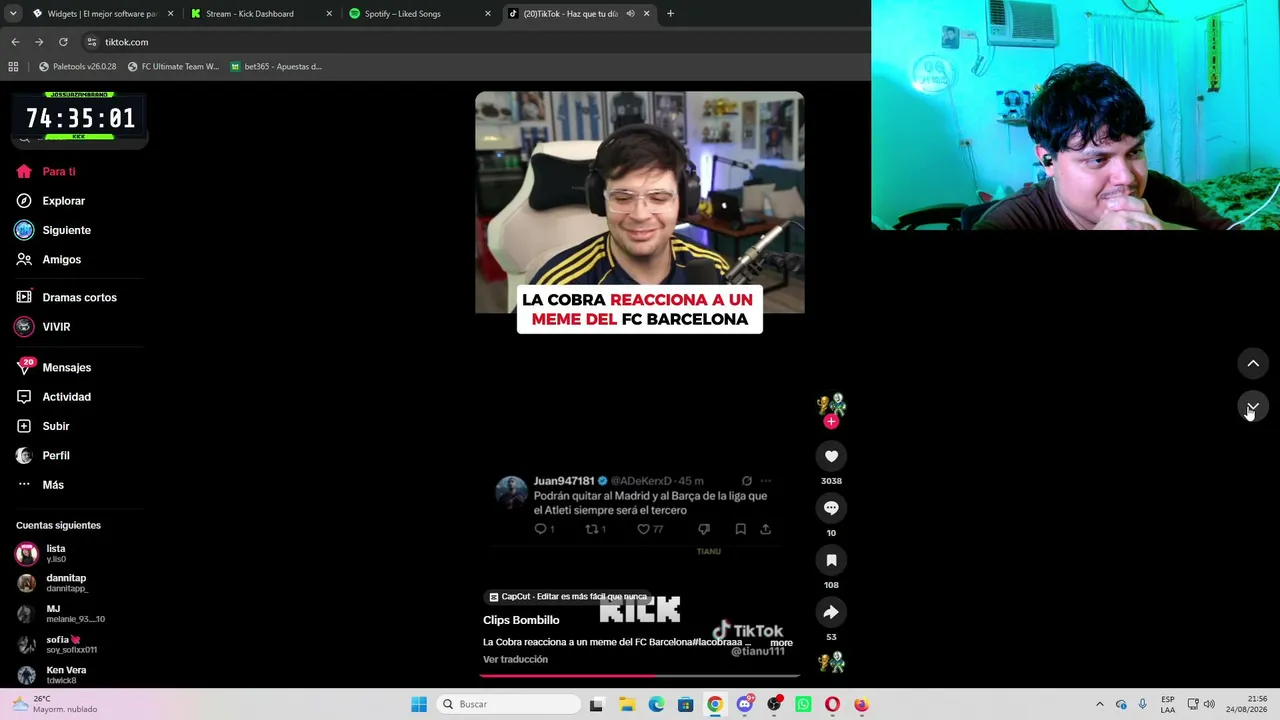Open the Windows Start menu
The image size is (1280, 720).
[419, 704]
